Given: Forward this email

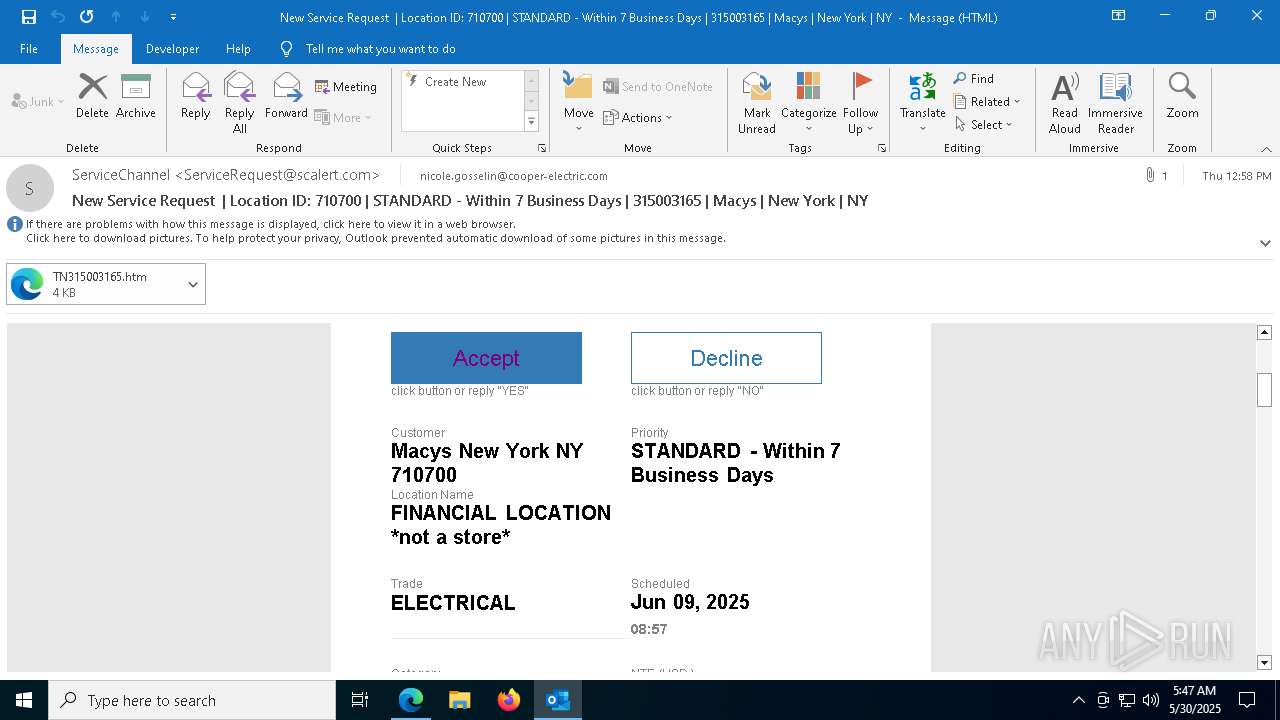Looking at the screenshot, I should [286, 97].
